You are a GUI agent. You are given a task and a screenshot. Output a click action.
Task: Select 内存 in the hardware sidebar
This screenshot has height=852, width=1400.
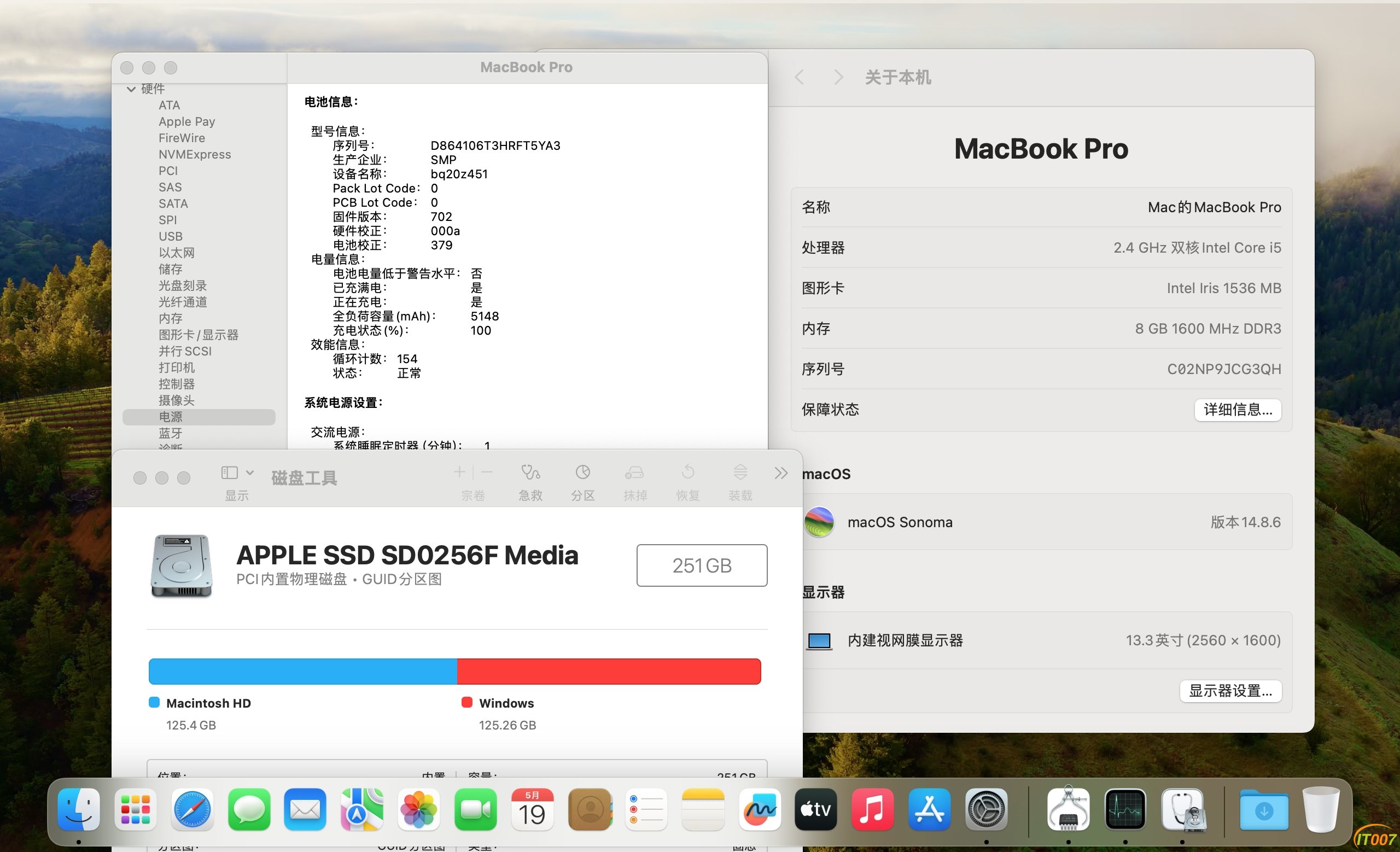[x=171, y=318]
